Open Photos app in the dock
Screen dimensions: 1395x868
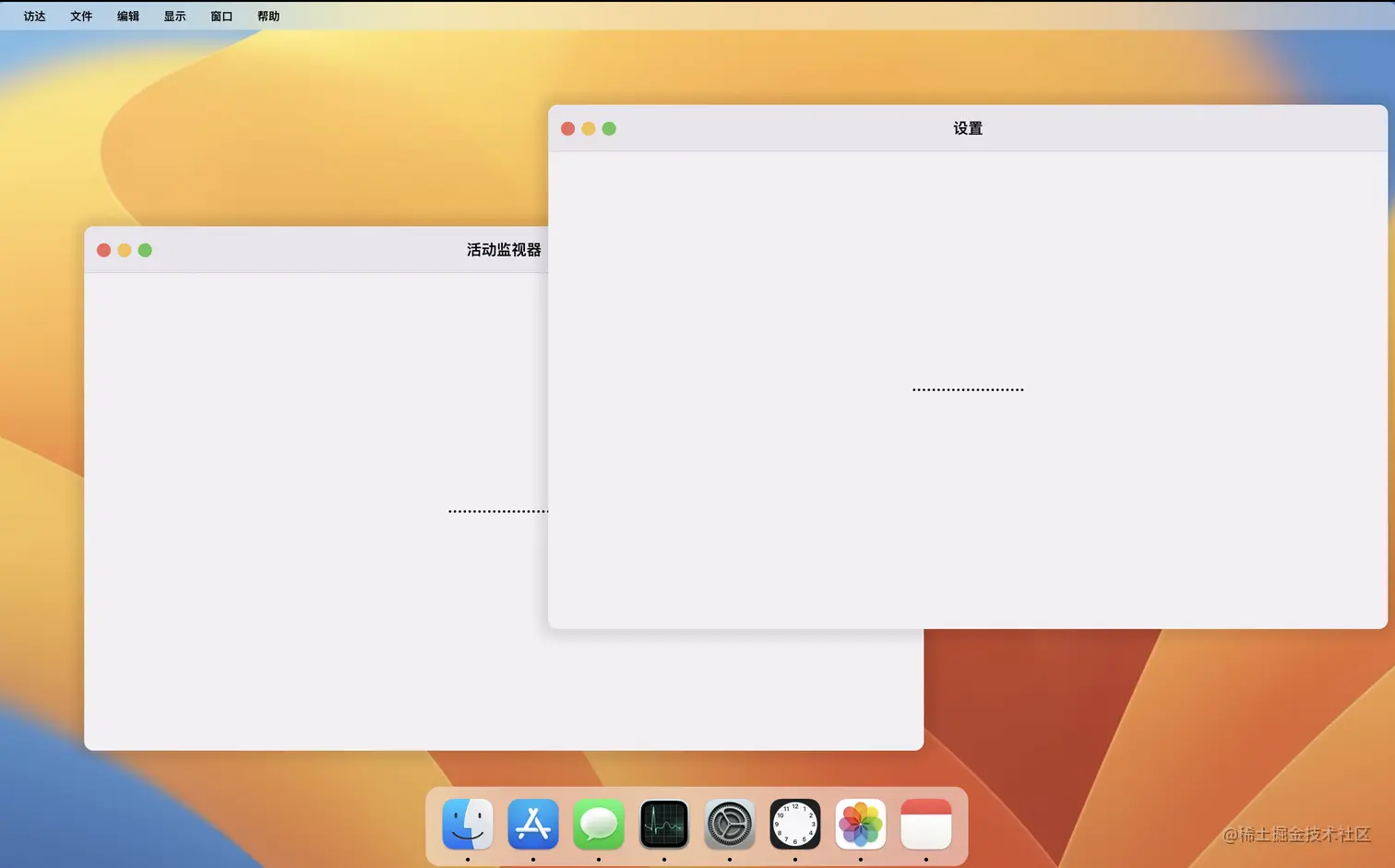click(x=861, y=824)
